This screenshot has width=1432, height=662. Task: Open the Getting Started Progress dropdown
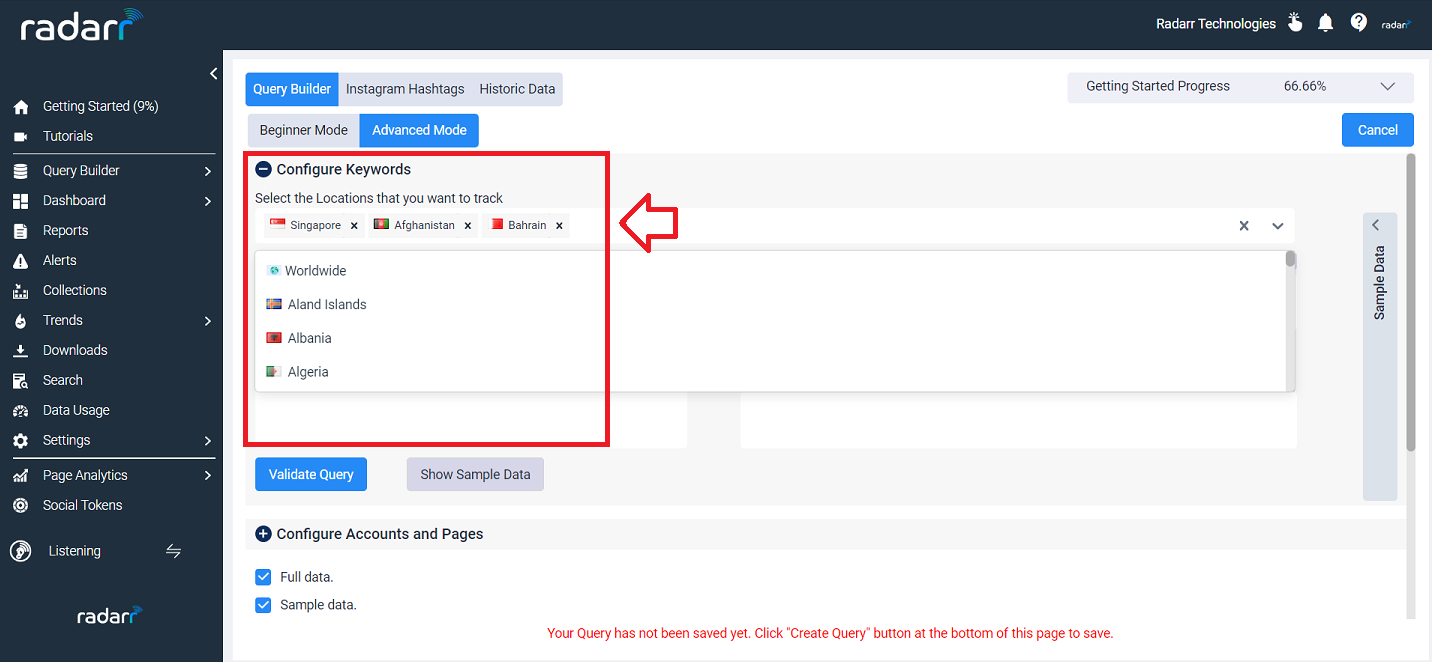coord(1388,86)
